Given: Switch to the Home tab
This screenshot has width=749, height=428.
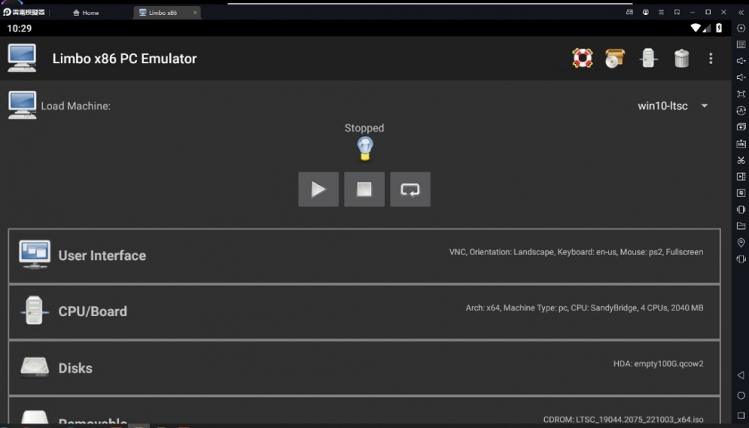Looking at the screenshot, I should [88, 13].
